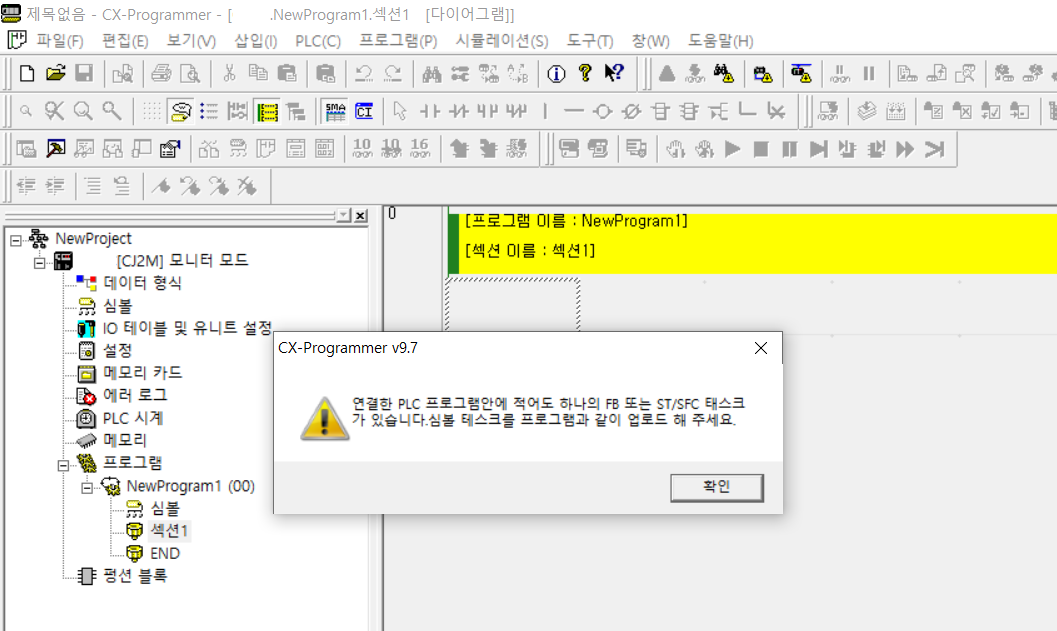Click the Redo arrow icon

[x=393, y=73]
